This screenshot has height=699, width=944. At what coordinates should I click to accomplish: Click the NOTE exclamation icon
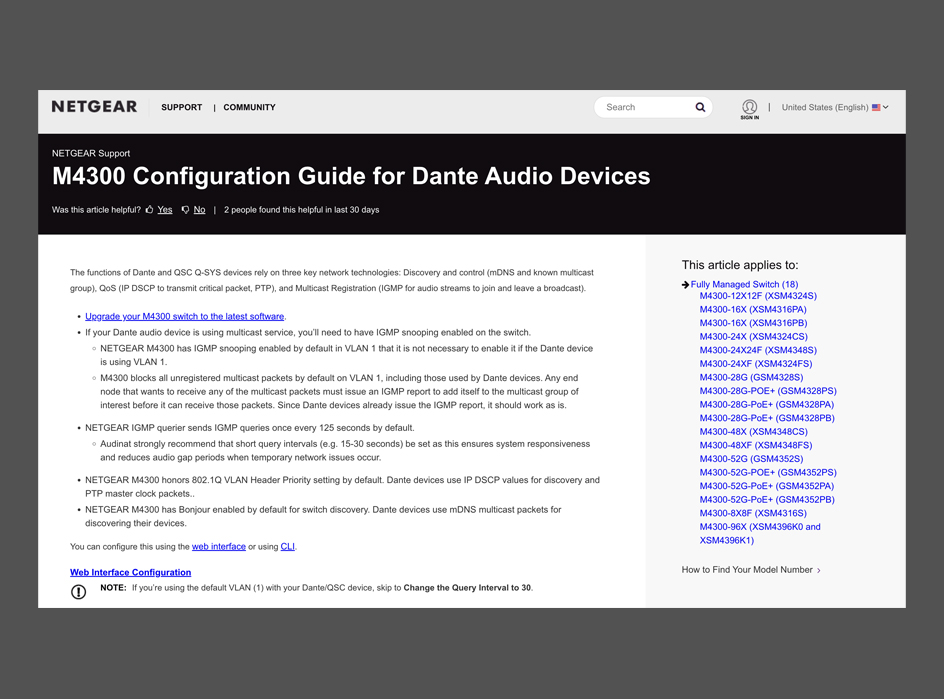(79, 591)
